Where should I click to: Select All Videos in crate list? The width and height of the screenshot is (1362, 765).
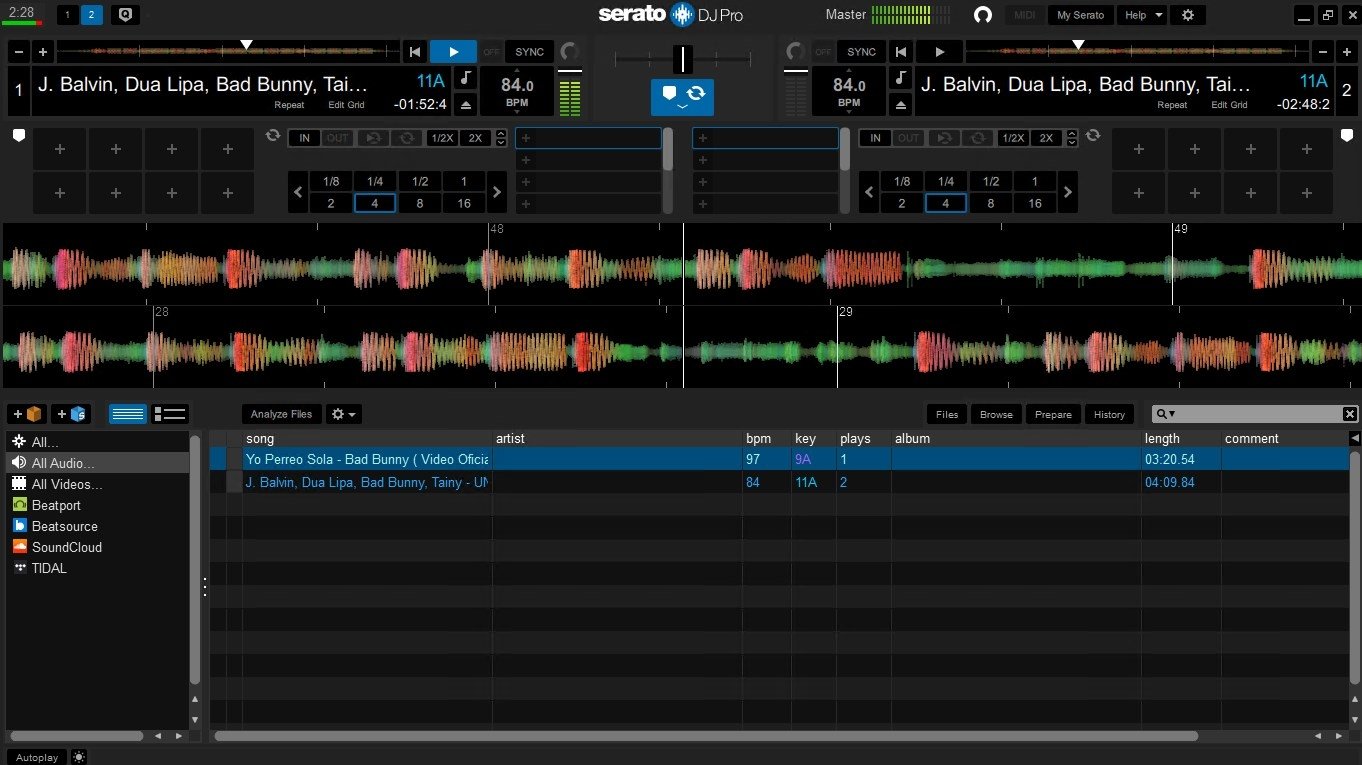pos(97,484)
